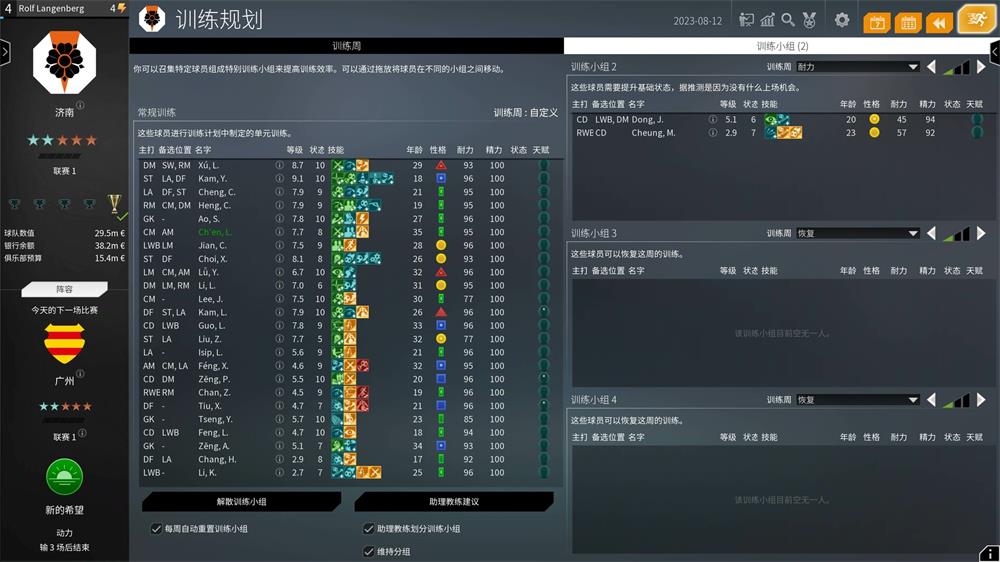Click the 解散训练小组 button
This screenshot has height=562, width=1000.
pyautogui.click(x=241, y=501)
